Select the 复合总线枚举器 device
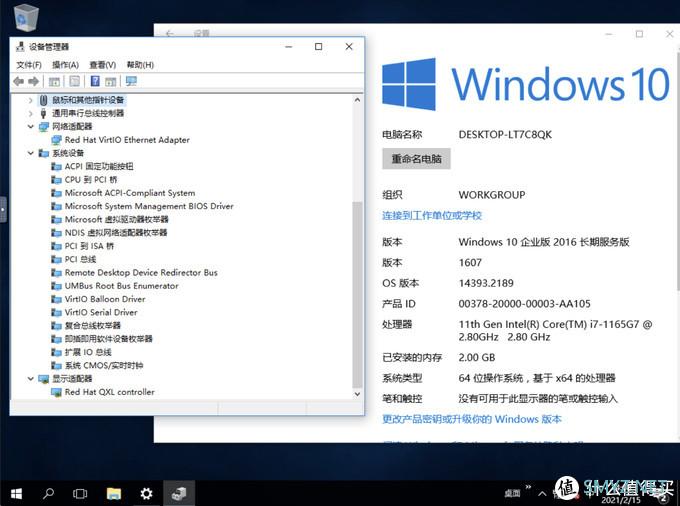Viewport: 680px width, 506px height. point(92,326)
